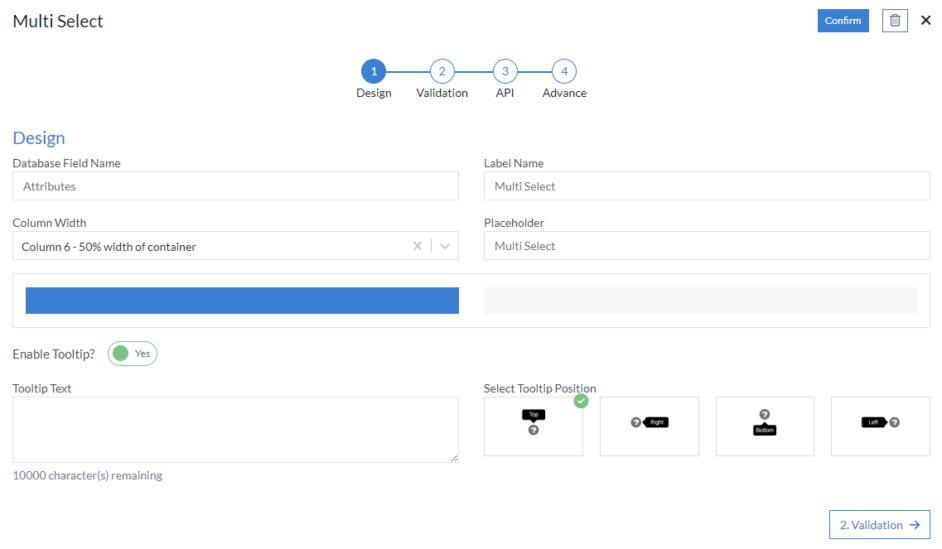The image size is (942, 549).
Task: Clear the Column Width selection
Action: pyautogui.click(x=418, y=246)
